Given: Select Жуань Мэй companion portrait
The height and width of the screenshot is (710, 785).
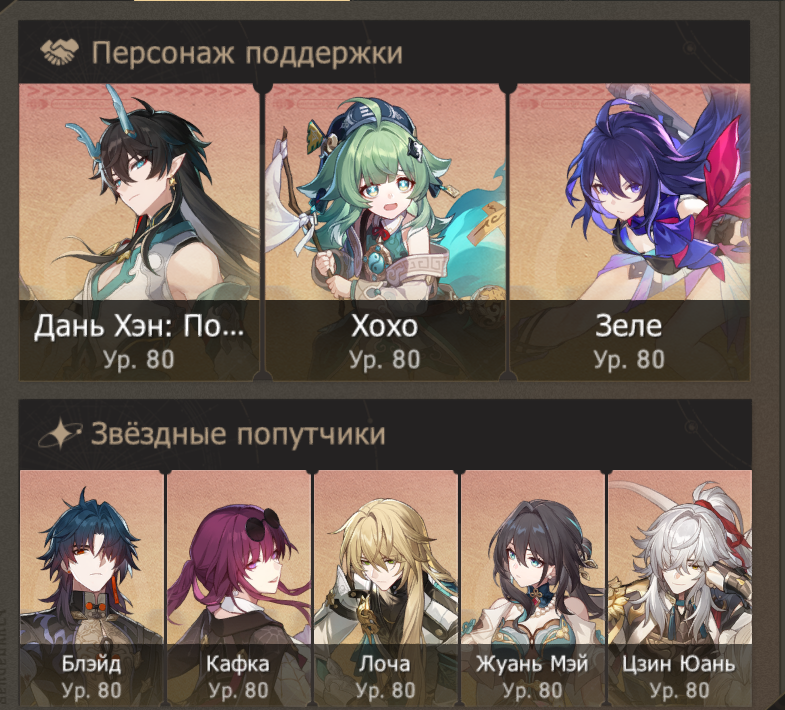Looking at the screenshot, I should (x=533, y=588).
